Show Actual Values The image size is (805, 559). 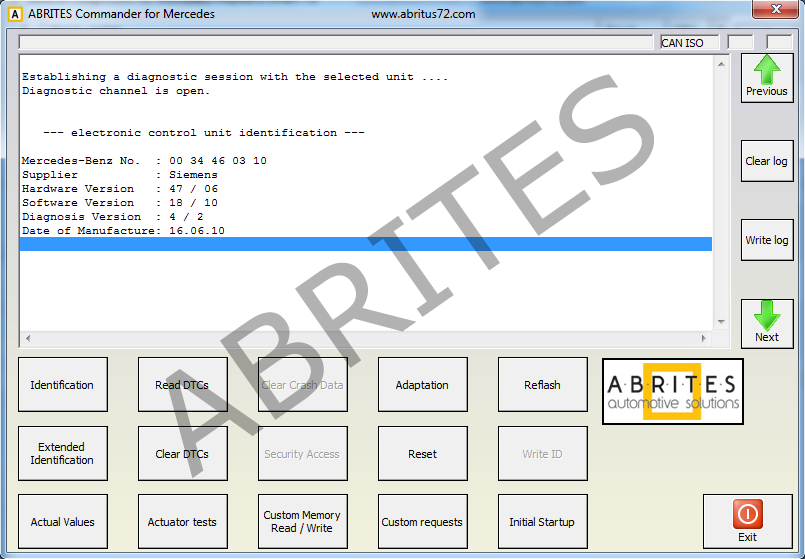click(x=63, y=522)
